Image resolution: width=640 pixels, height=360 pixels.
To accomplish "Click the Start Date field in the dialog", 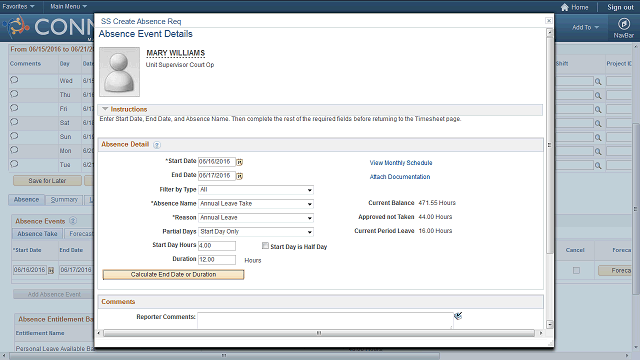I will 217,162.
